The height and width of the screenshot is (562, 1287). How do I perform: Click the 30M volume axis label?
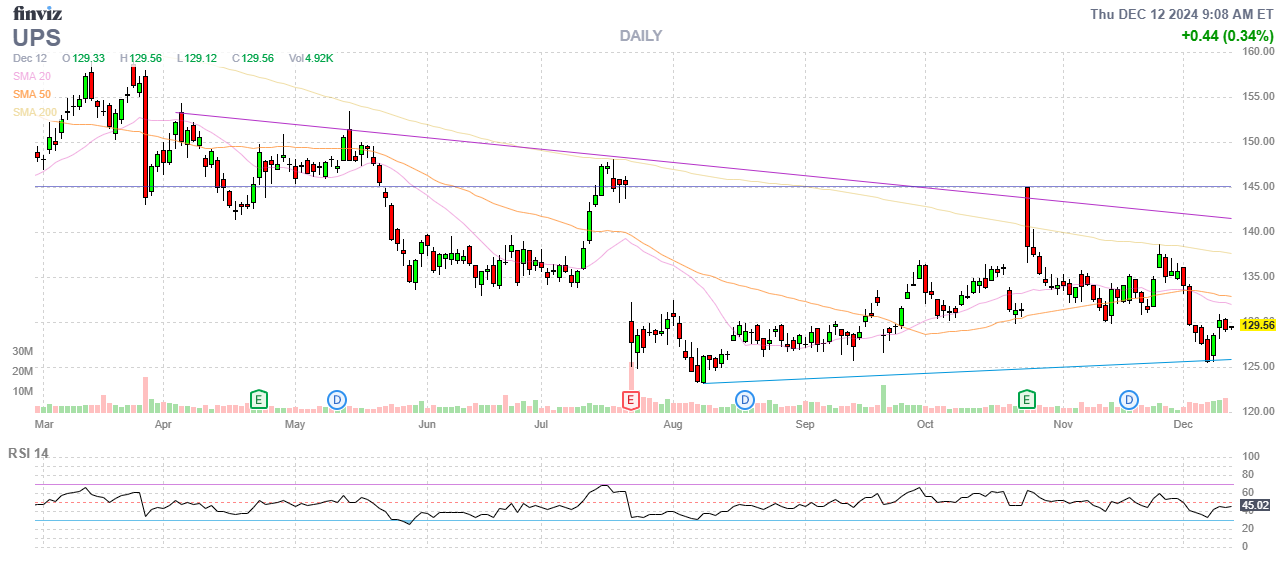click(x=22, y=353)
